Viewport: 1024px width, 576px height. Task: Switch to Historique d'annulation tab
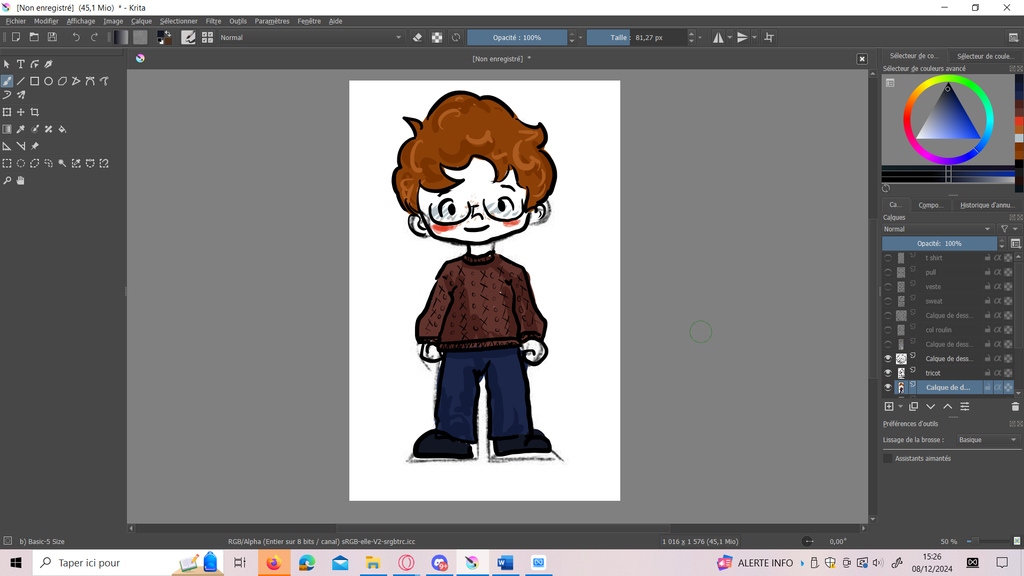tap(987, 205)
